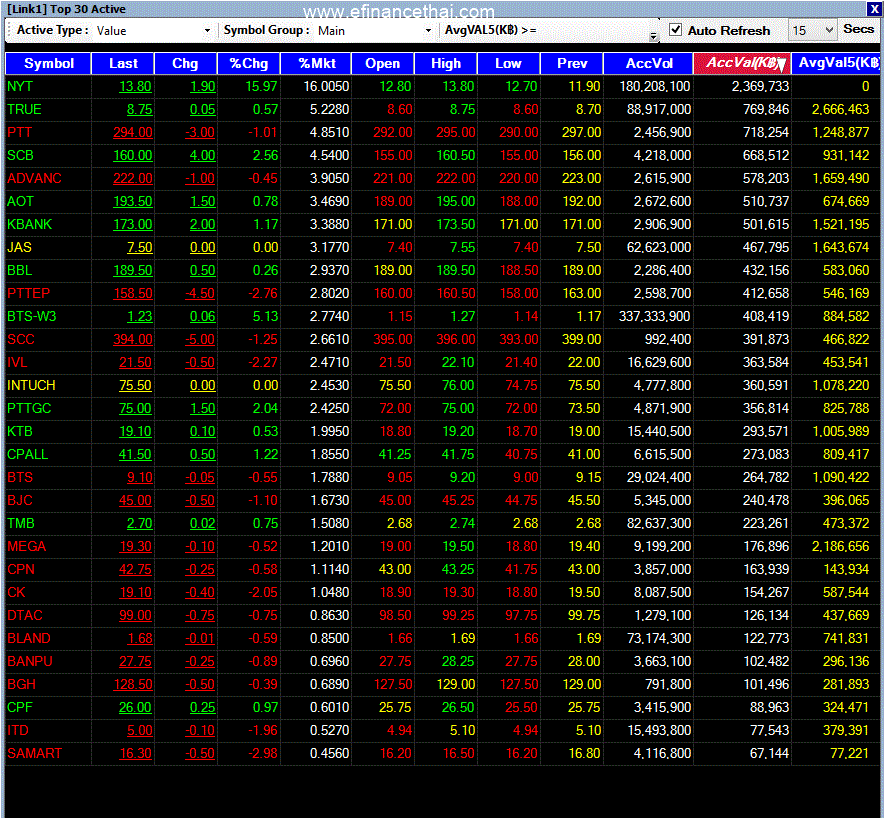Select the PTTEP symbol
Viewport: 885px width, 818px height.
[x=28, y=294]
